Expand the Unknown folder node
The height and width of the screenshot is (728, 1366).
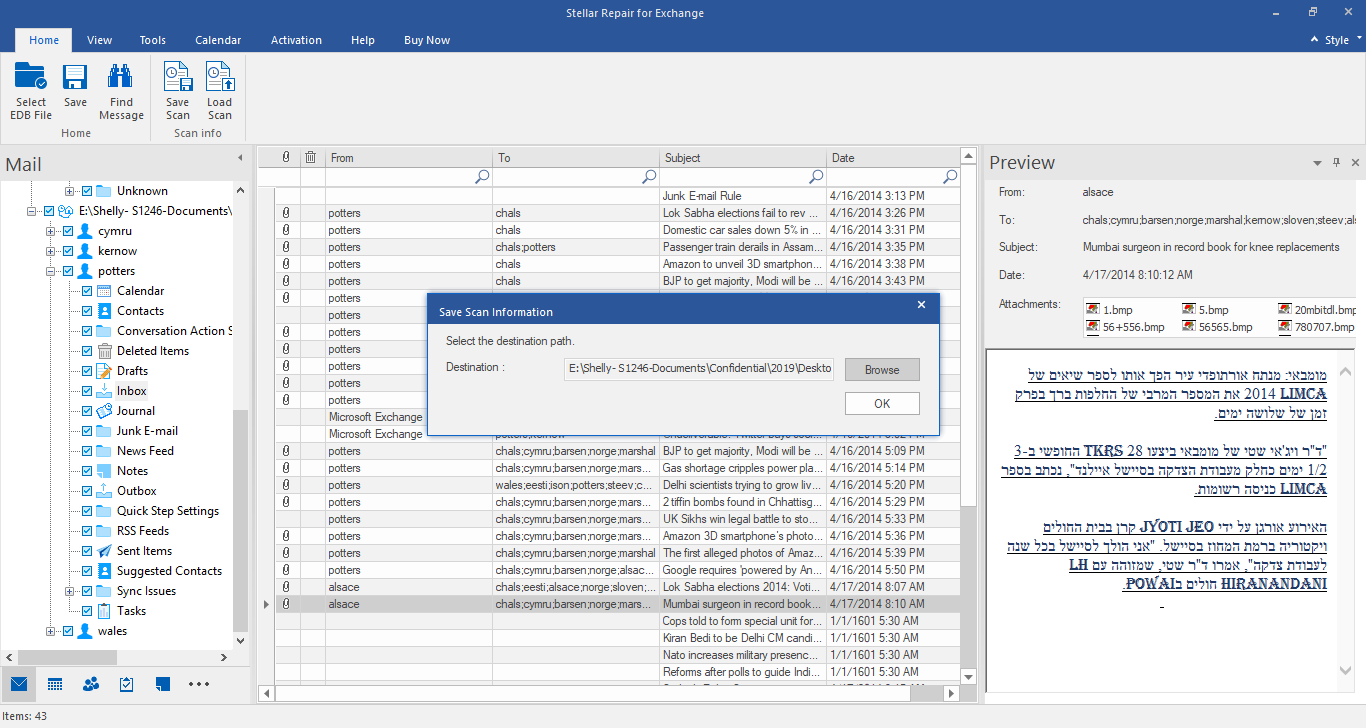point(69,191)
